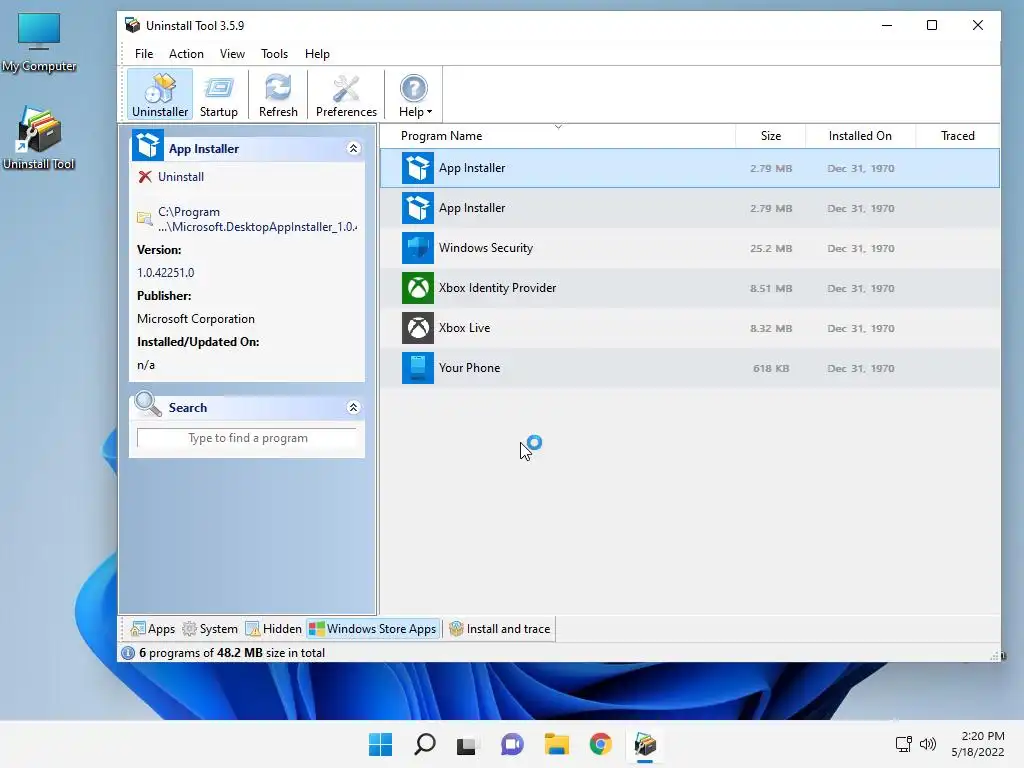The width and height of the screenshot is (1024, 768).
Task: Sort by Size column header
Action: point(771,136)
